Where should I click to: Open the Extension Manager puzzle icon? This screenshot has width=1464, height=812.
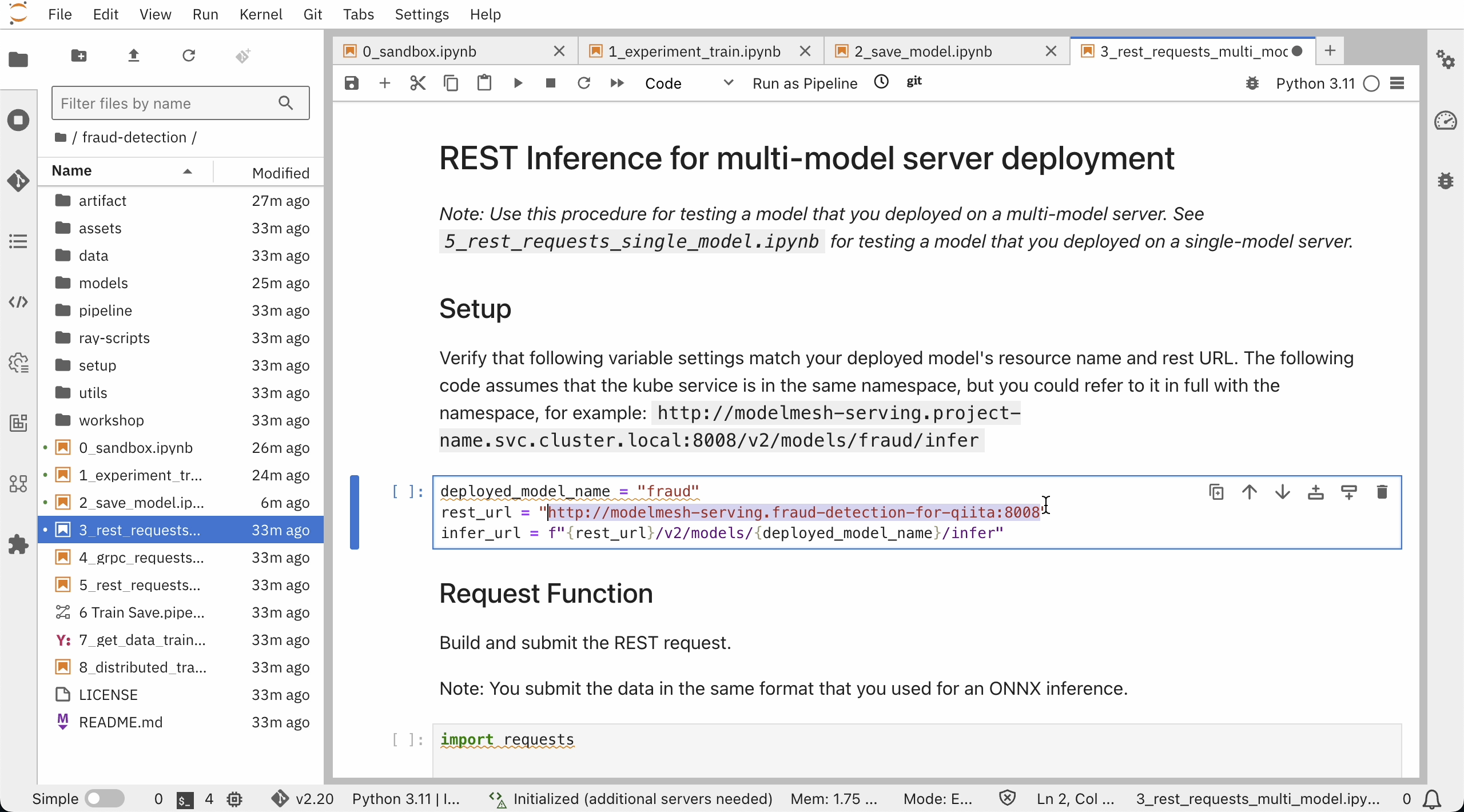18,544
